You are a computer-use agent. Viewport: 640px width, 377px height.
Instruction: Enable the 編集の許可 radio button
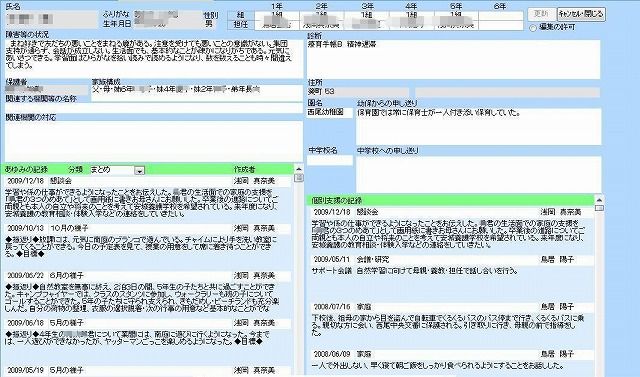click(x=532, y=28)
